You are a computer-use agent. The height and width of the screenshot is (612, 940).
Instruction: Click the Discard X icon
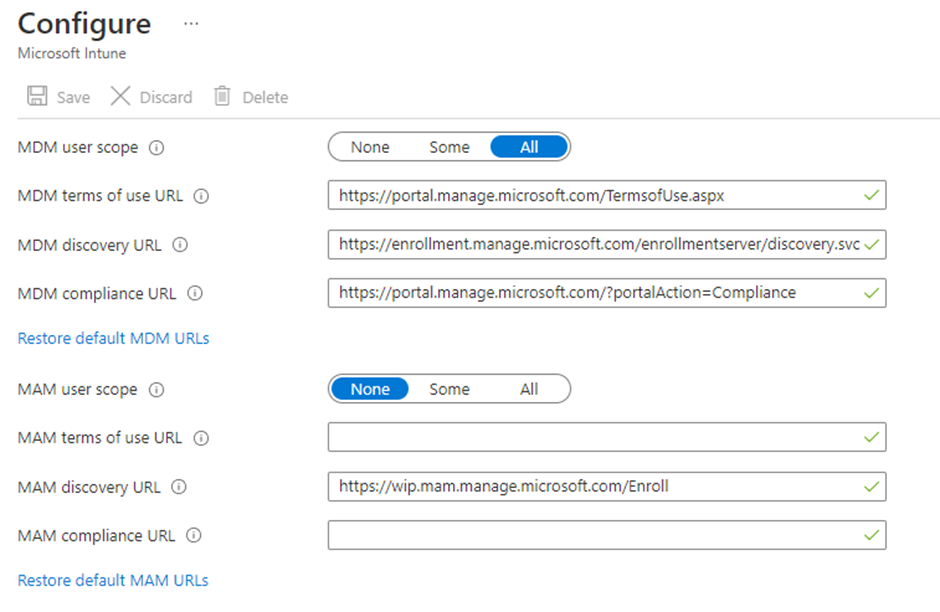point(120,96)
